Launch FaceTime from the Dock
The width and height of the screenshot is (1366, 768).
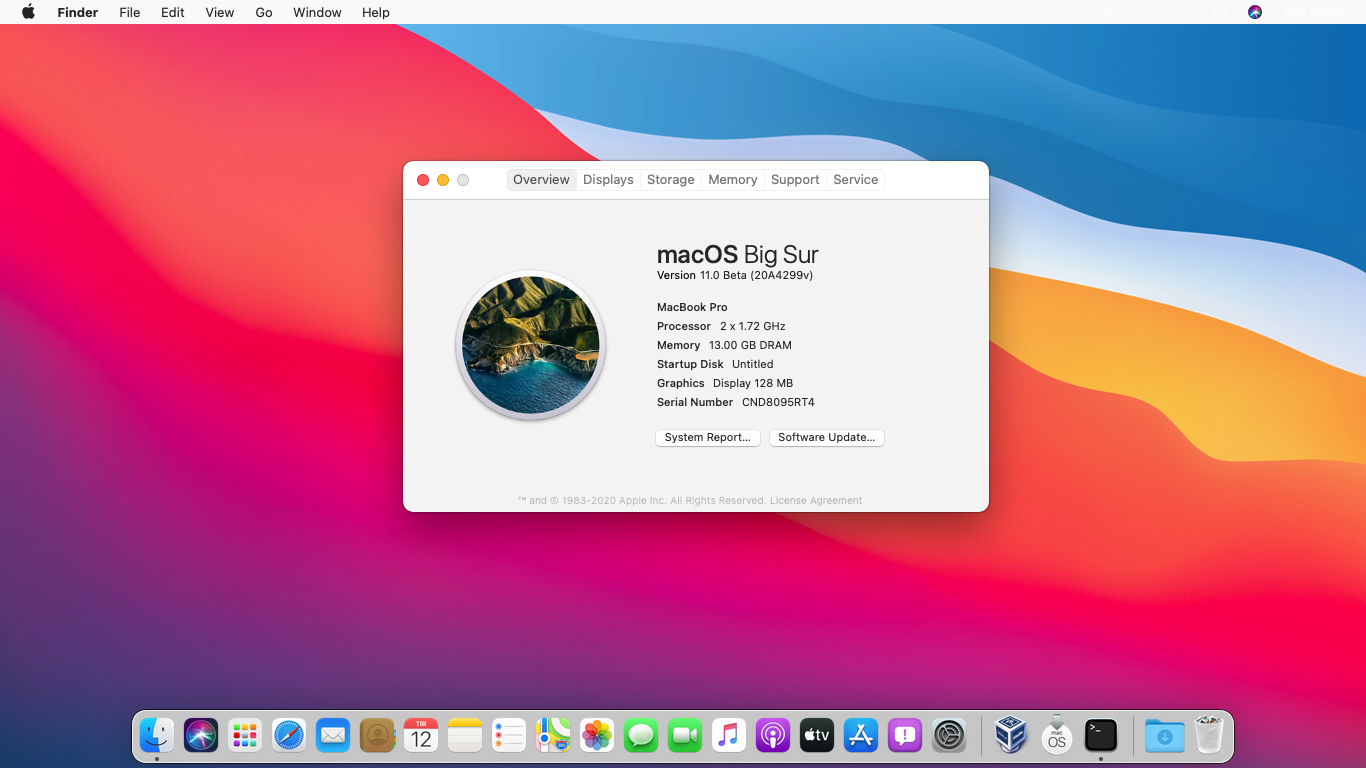coord(685,736)
